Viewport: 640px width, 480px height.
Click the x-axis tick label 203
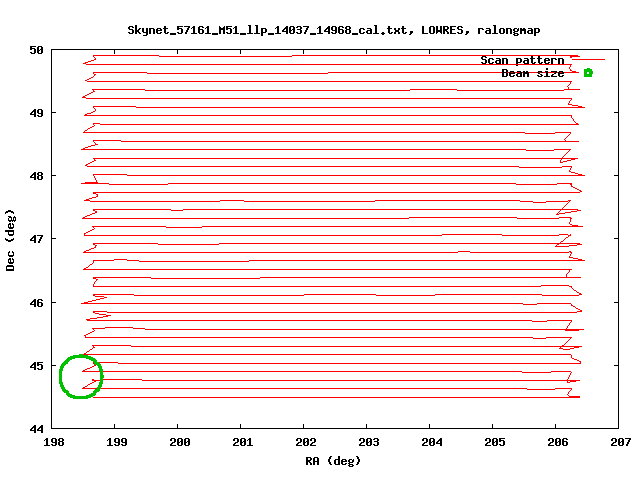369,442
